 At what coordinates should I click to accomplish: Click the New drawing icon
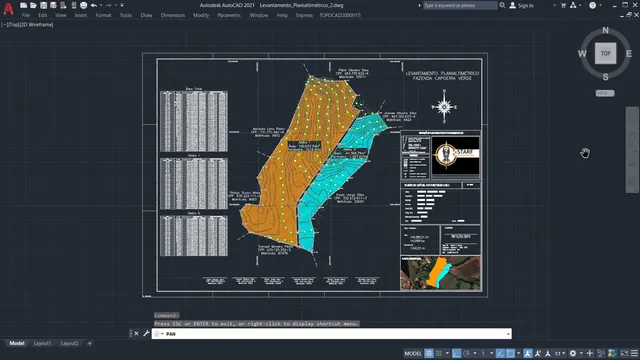[24, 5]
